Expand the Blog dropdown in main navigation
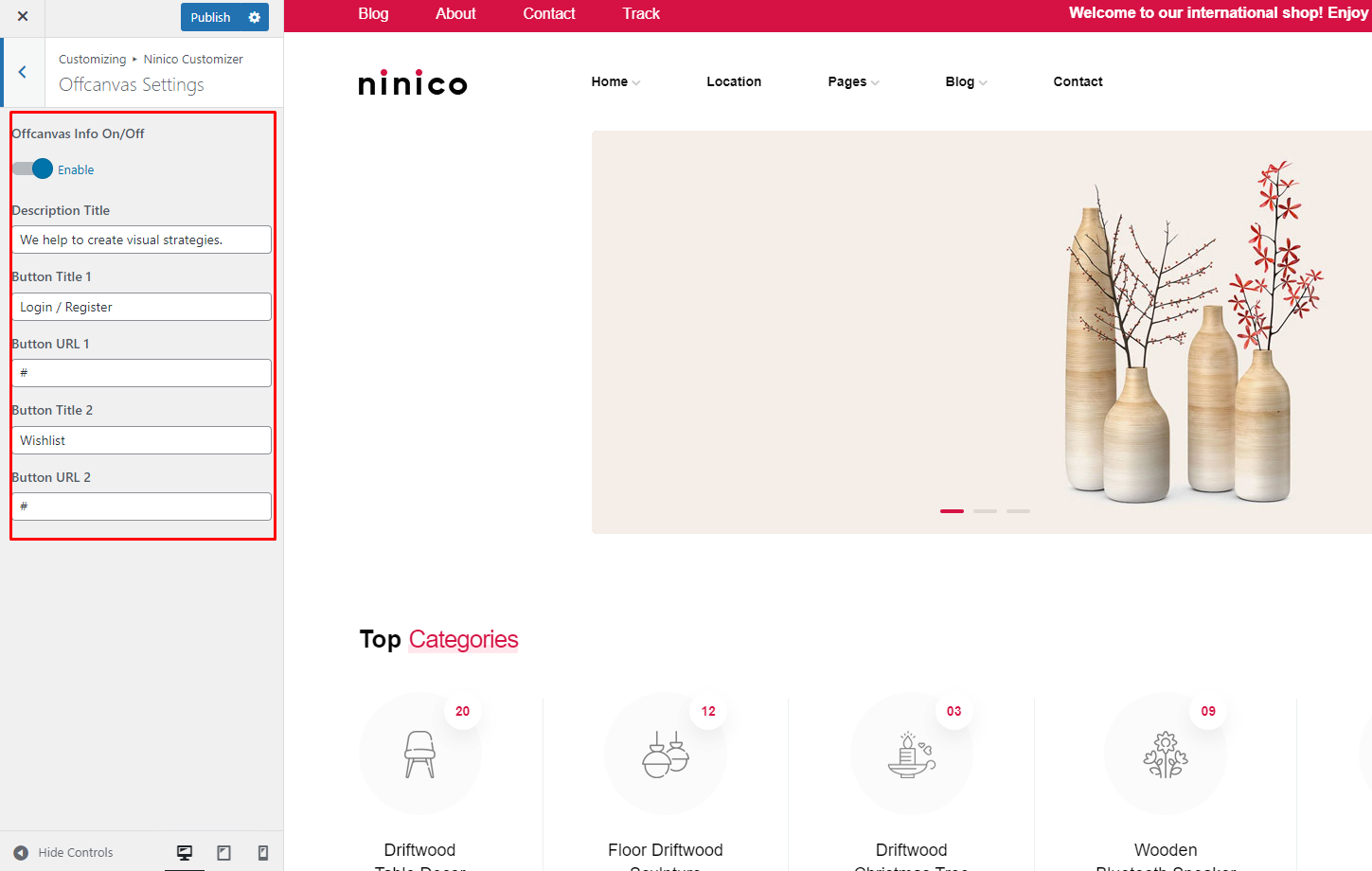The width and height of the screenshot is (1372, 871). pos(966,81)
